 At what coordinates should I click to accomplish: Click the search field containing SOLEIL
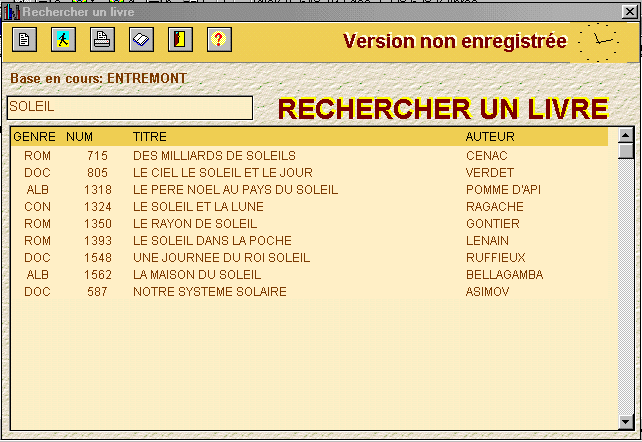(x=129, y=107)
